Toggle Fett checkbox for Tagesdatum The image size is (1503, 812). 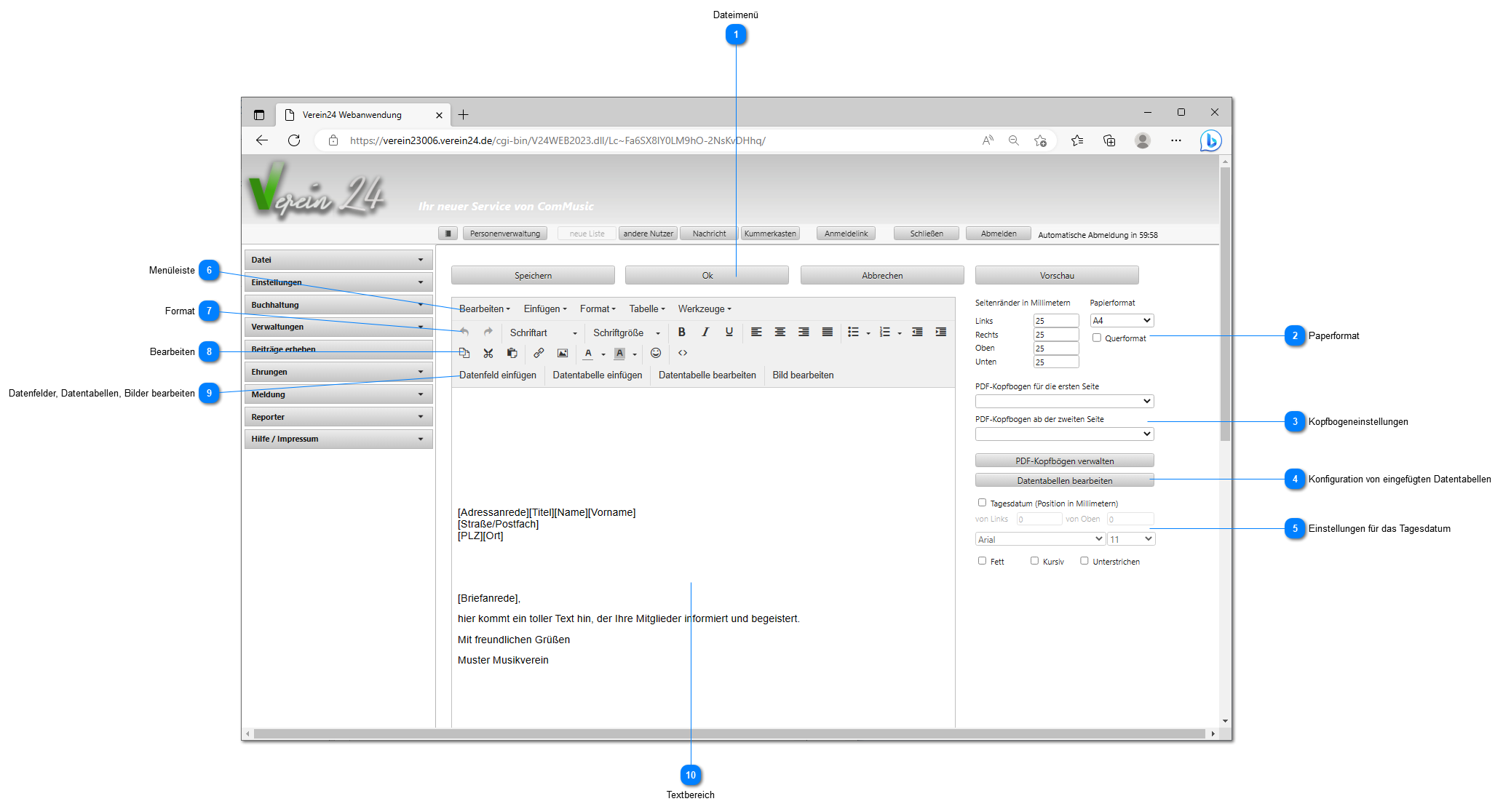[984, 561]
